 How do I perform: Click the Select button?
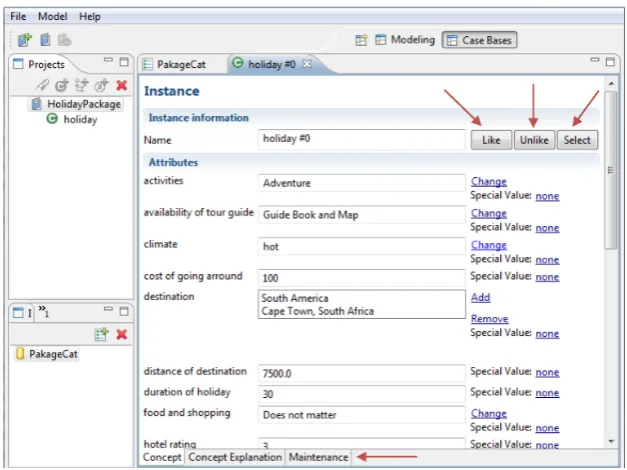click(x=577, y=140)
